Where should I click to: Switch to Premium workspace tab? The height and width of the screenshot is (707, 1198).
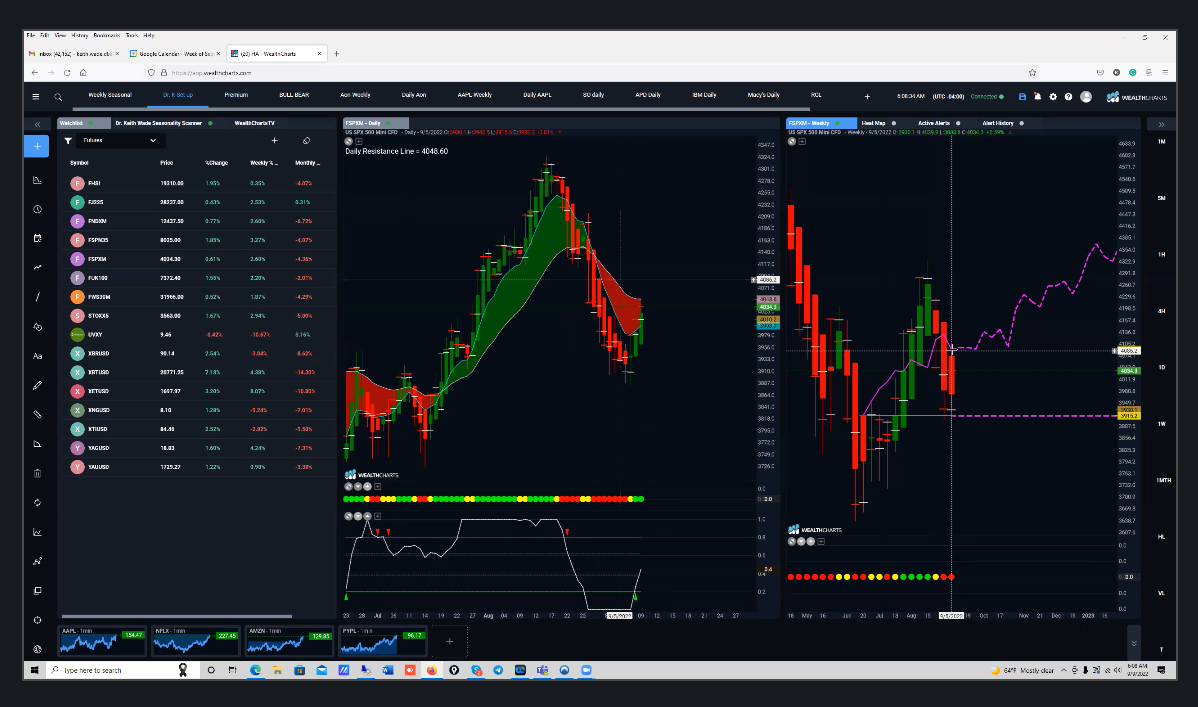(x=236, y=95)
